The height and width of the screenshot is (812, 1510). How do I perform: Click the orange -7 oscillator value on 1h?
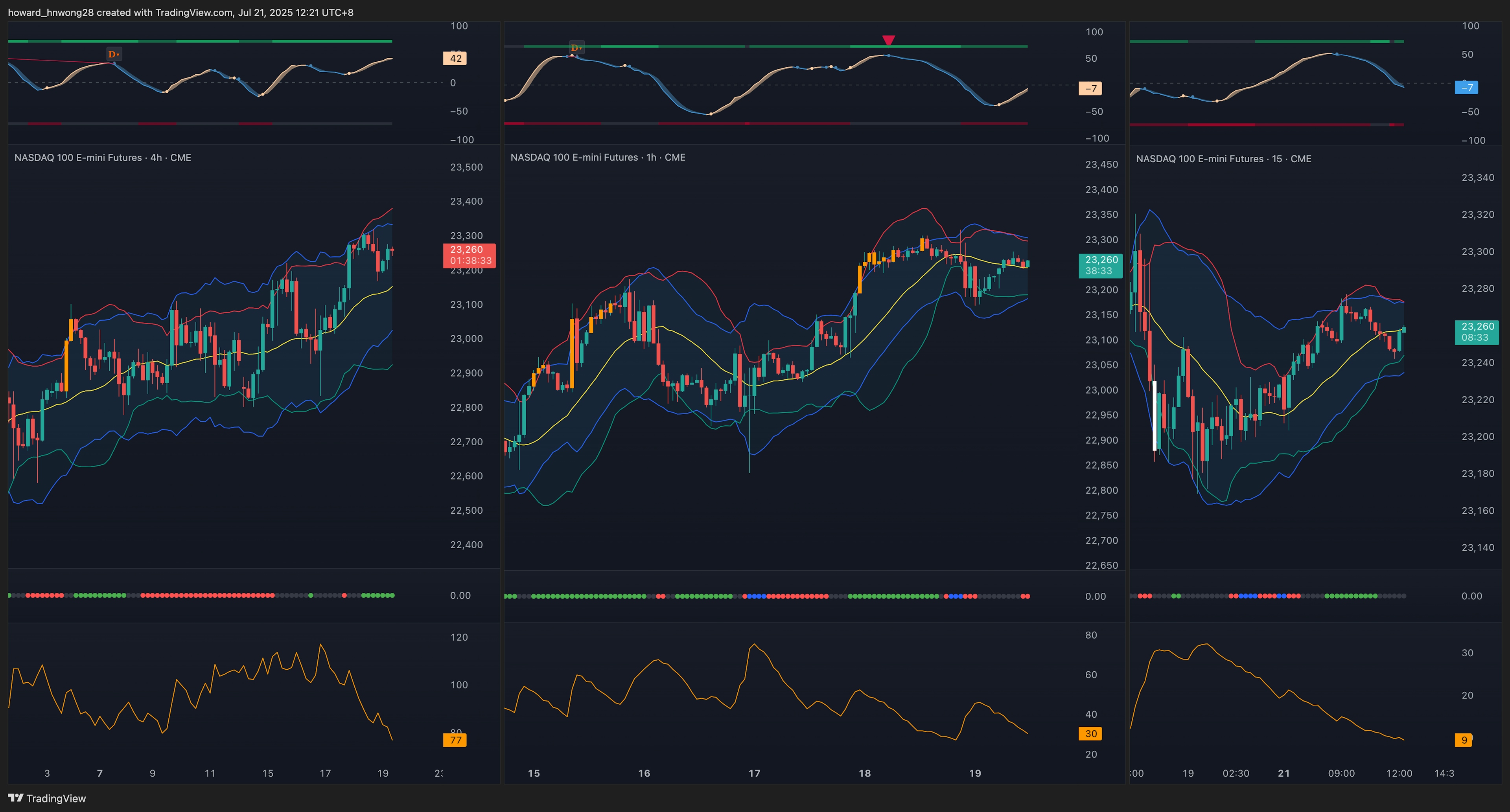tap(1090, 88)
